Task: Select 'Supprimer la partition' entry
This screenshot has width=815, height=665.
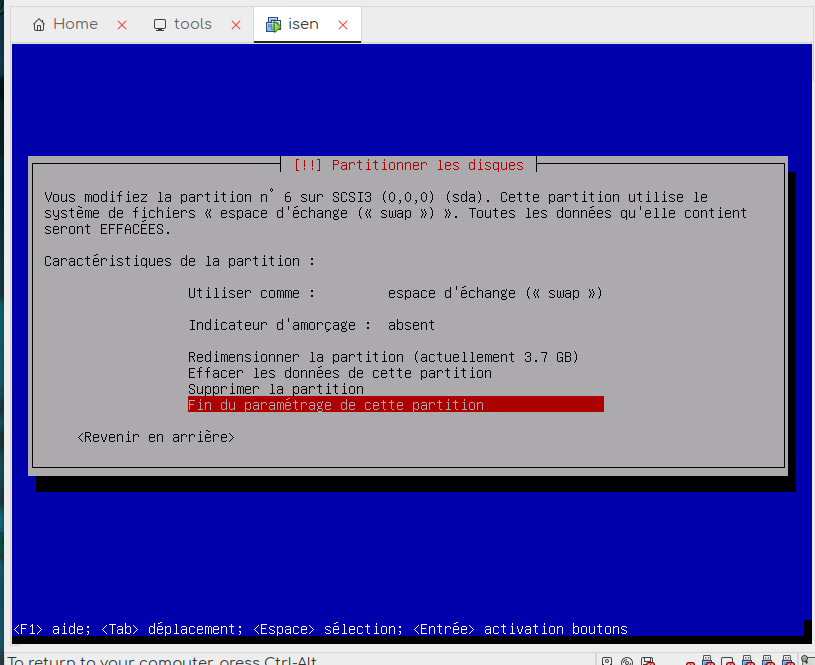Action: click(x=276, y=389)
